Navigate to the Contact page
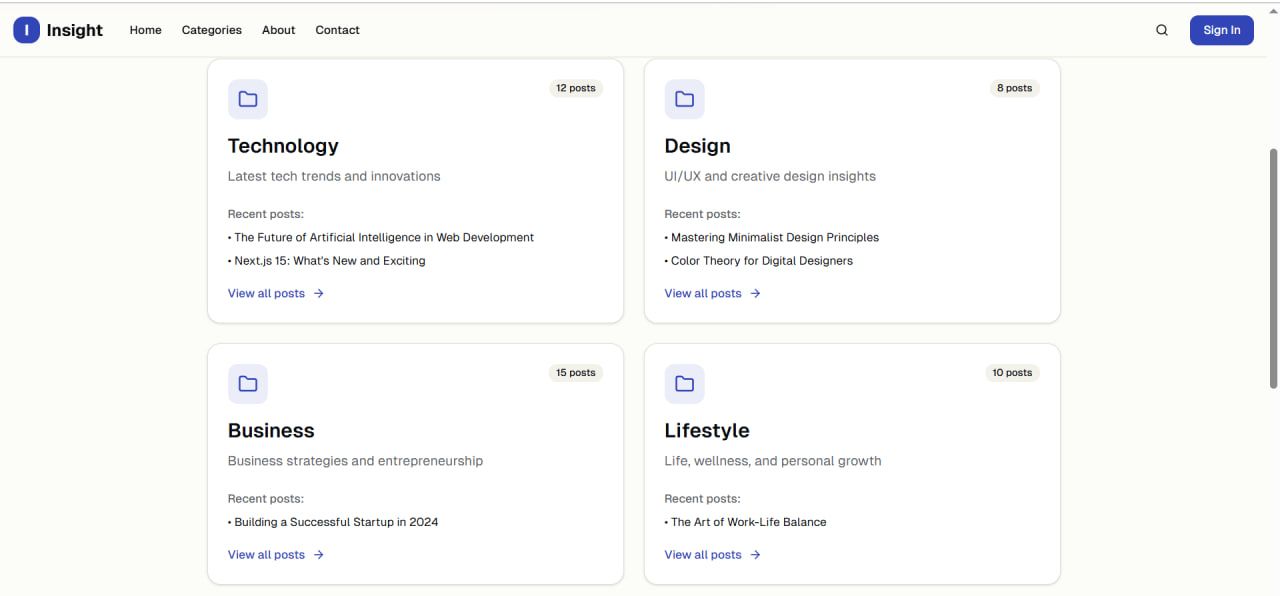This screenshot has width=1280, height=596. tap(337, 30)
